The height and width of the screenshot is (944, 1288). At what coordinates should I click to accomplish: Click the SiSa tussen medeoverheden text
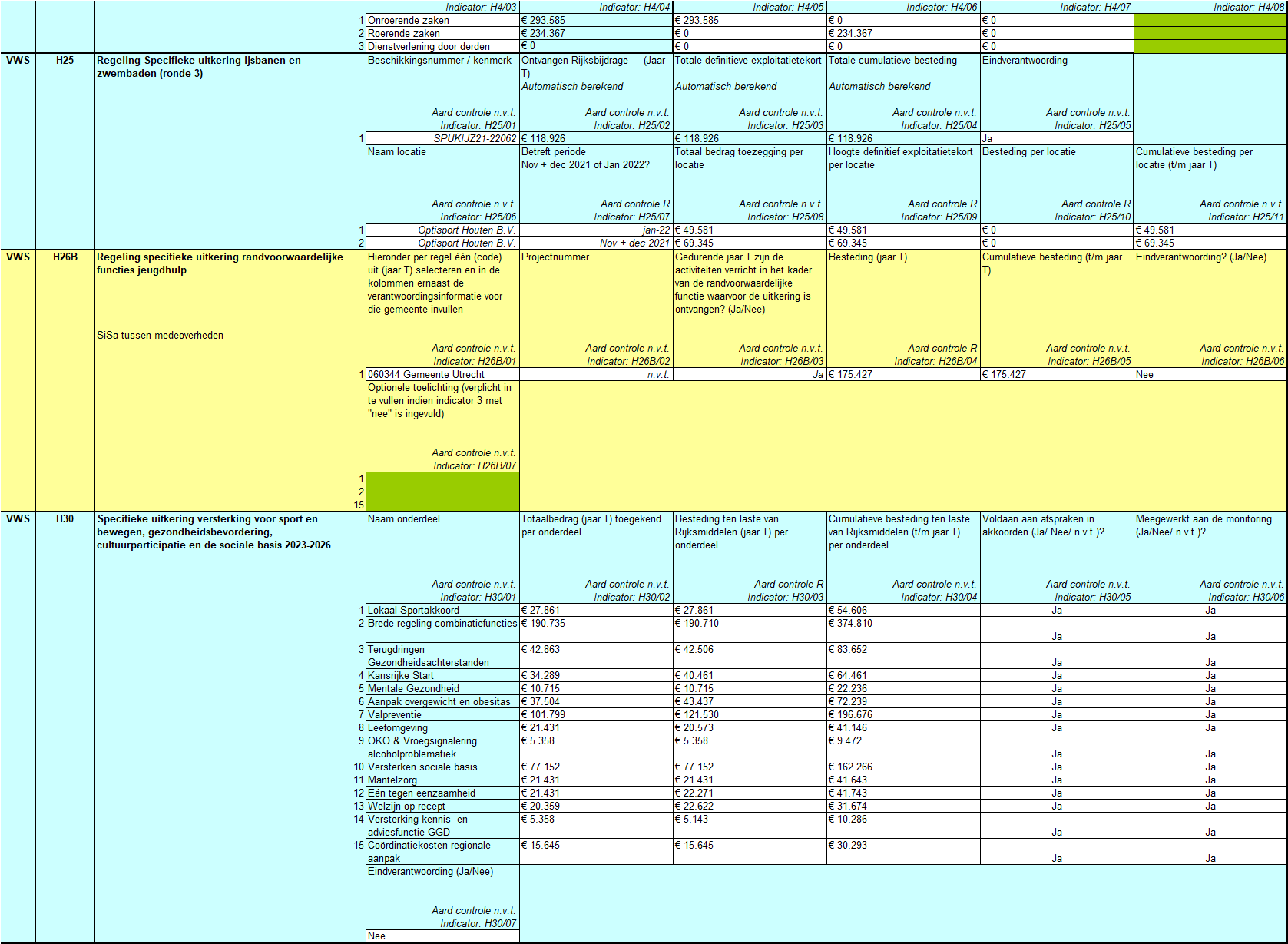click(x=161, y=336)
